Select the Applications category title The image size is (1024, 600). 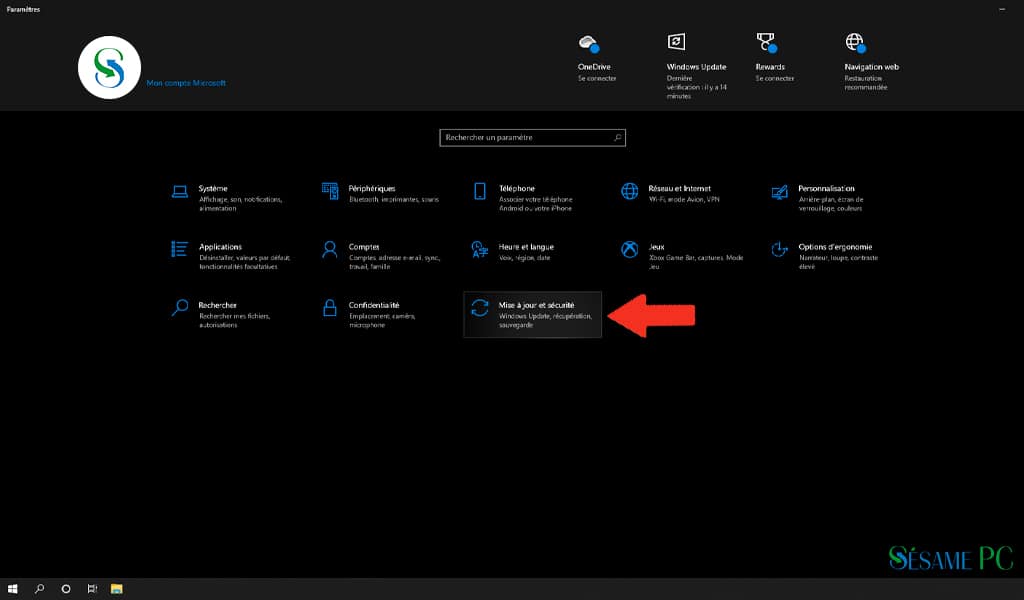220,247
